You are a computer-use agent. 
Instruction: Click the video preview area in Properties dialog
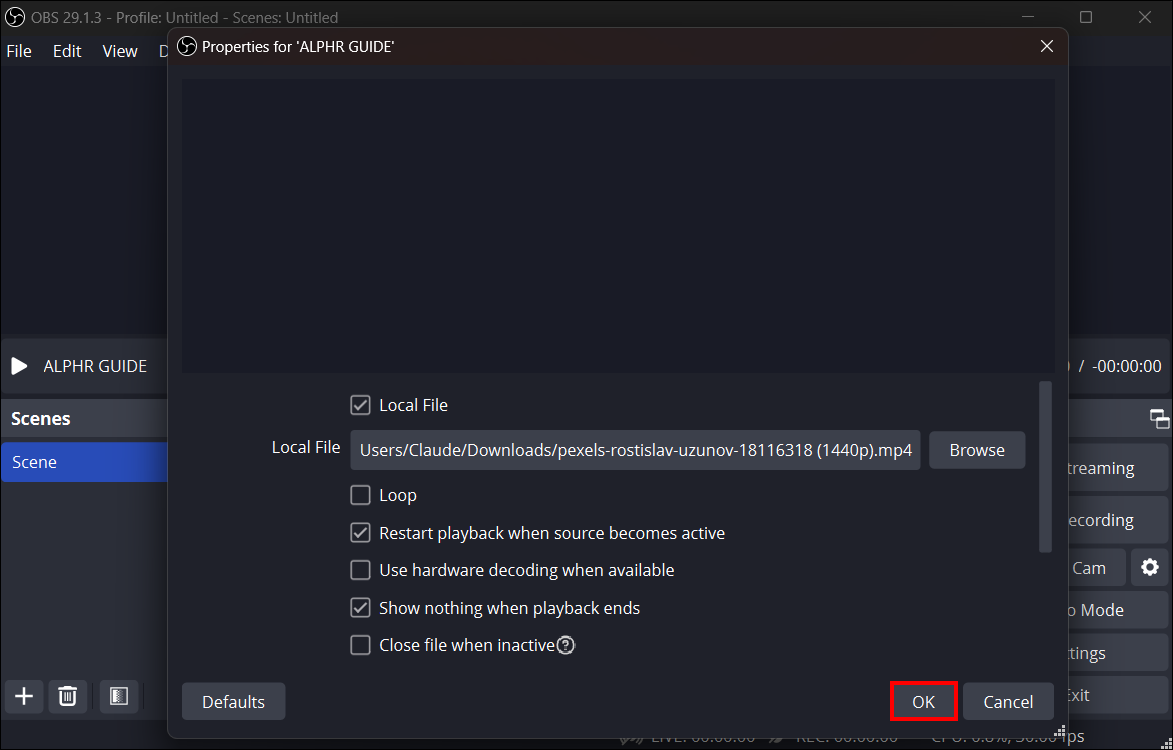pyautogui.click(x=618, y=226)
